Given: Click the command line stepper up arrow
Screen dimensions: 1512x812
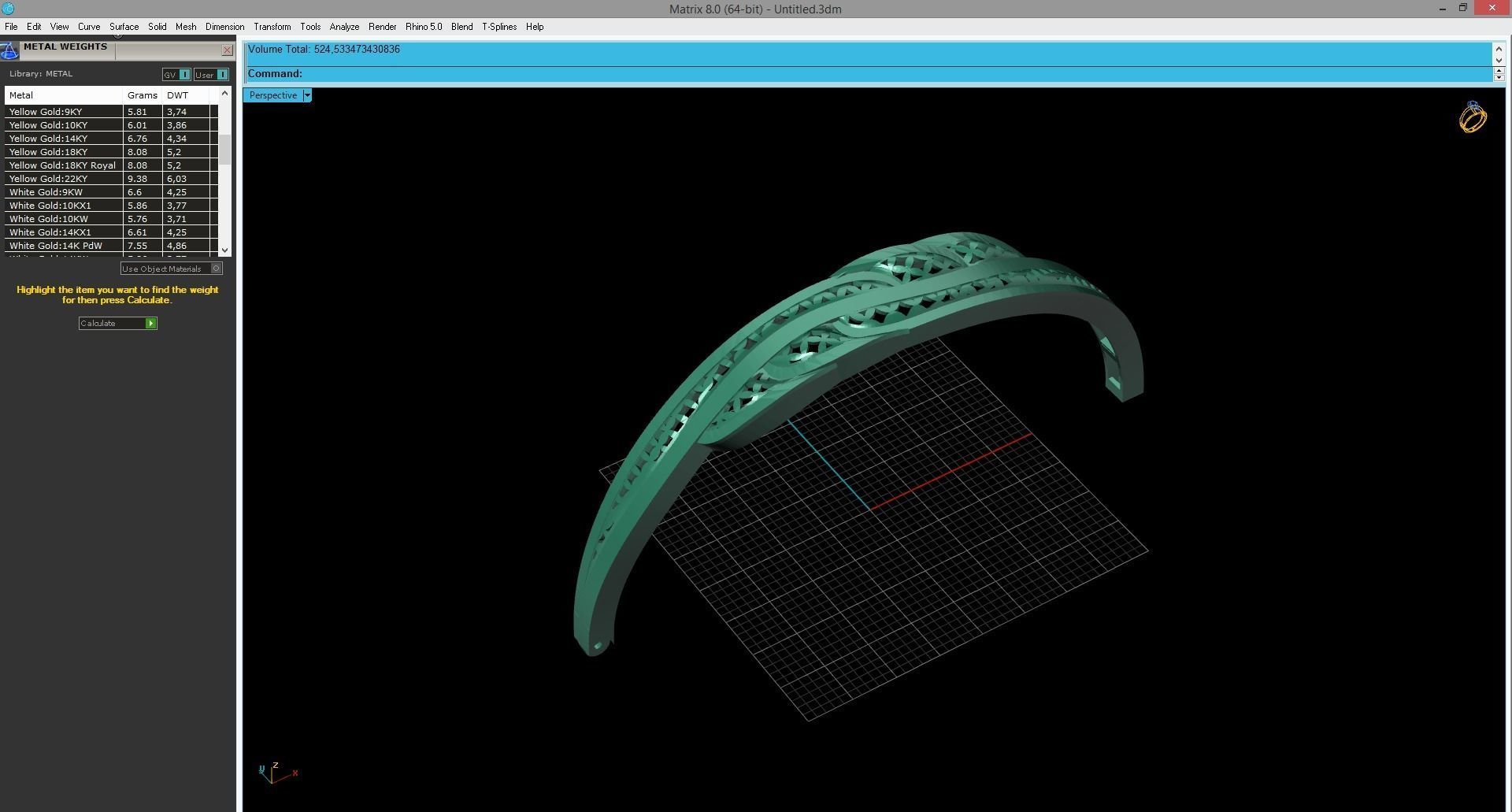Looking at the screenshot, I should pos(1499,71).
